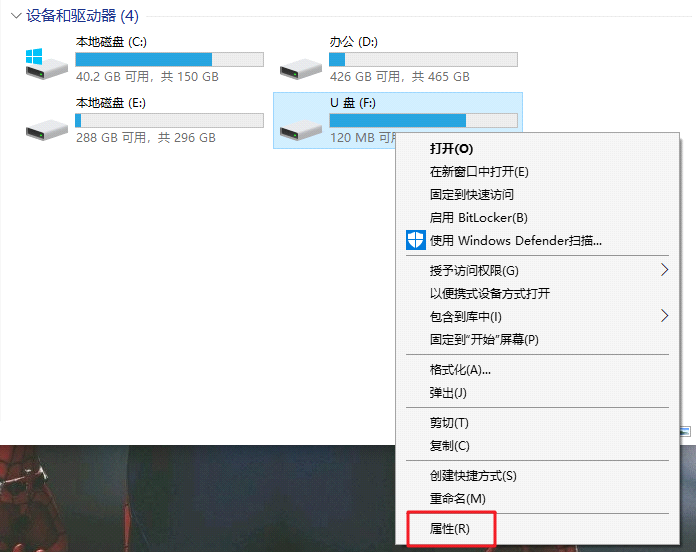This screenshot has width=696, height=552.
Task: Select the 办公 (D:) drive icon
Action: point(301,69)
